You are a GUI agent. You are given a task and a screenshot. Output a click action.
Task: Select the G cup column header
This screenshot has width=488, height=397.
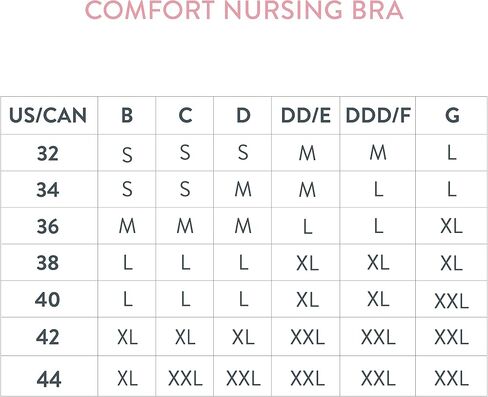coord(452,116)
